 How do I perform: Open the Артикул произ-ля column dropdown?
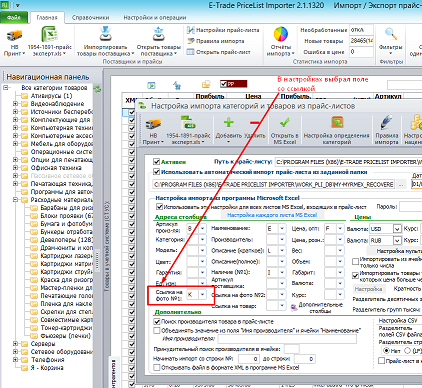tap(203, 229)
